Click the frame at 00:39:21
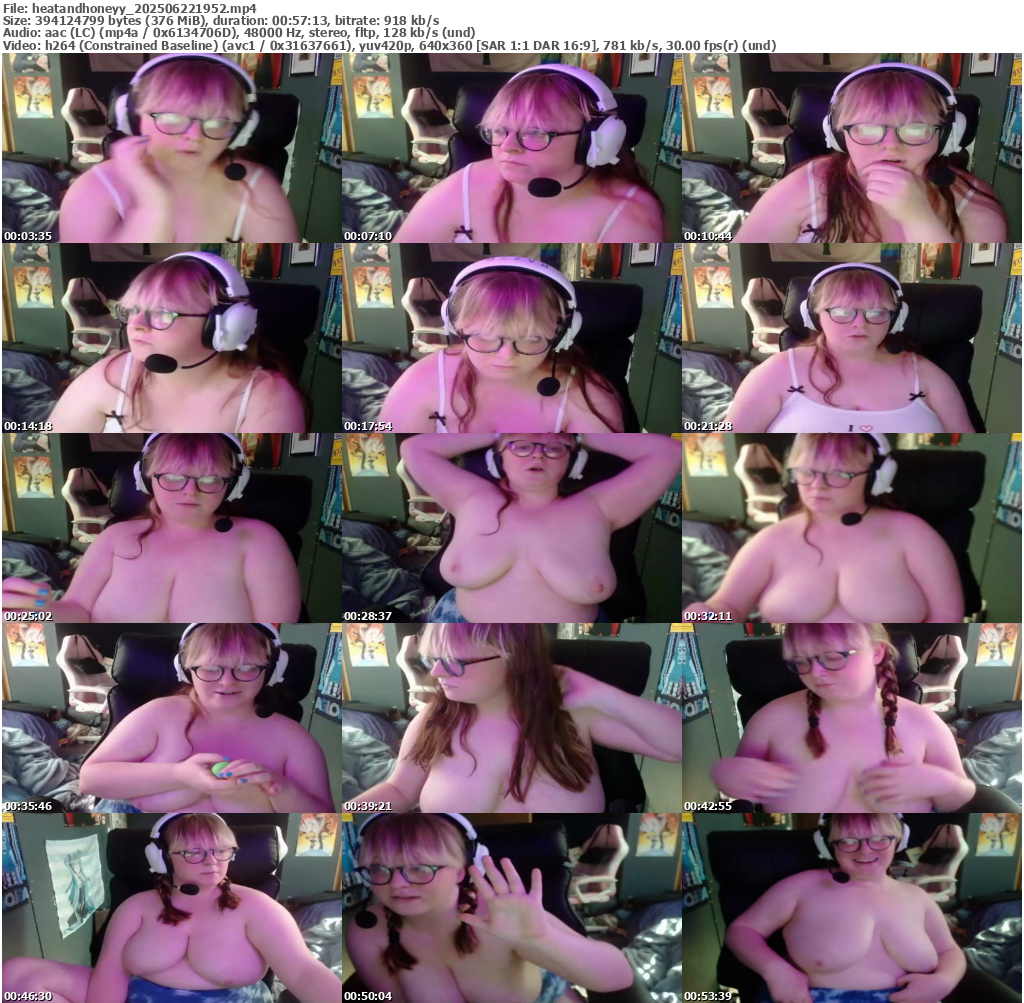Viewport: 1024px width, 1003px height. pos(511,718)
